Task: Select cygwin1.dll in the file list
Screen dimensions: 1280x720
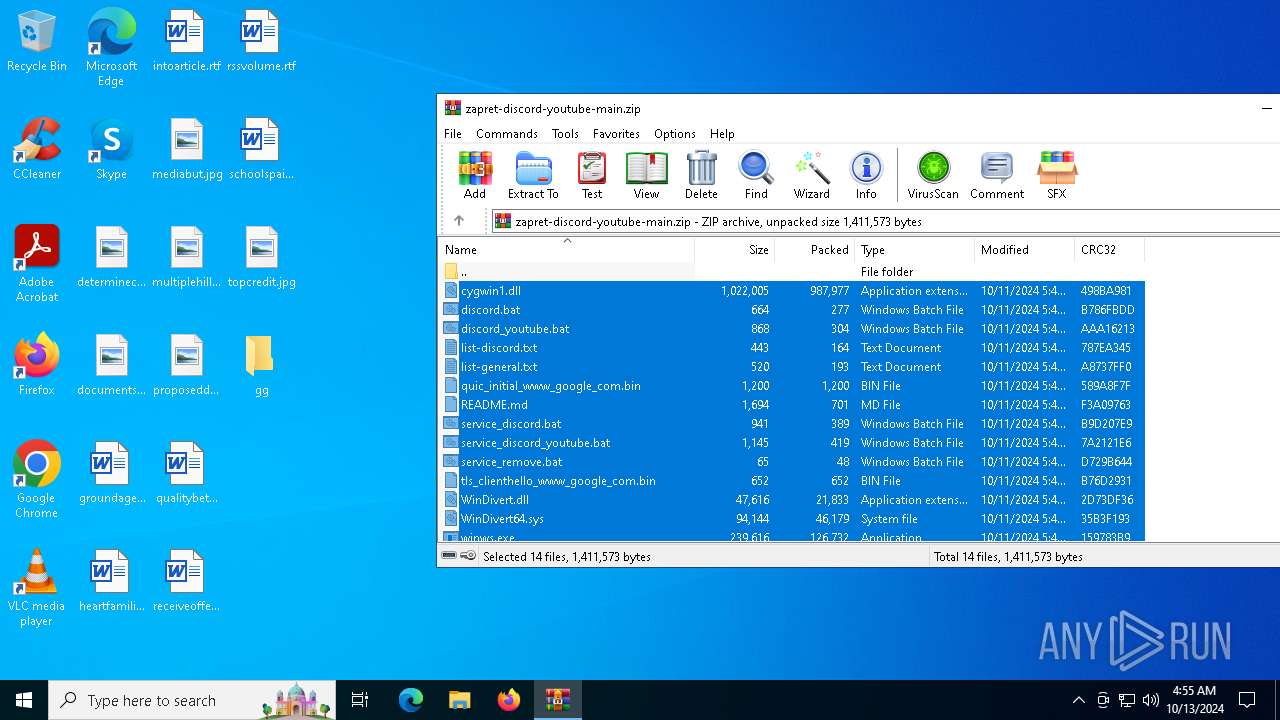Action: coord(792,290)
